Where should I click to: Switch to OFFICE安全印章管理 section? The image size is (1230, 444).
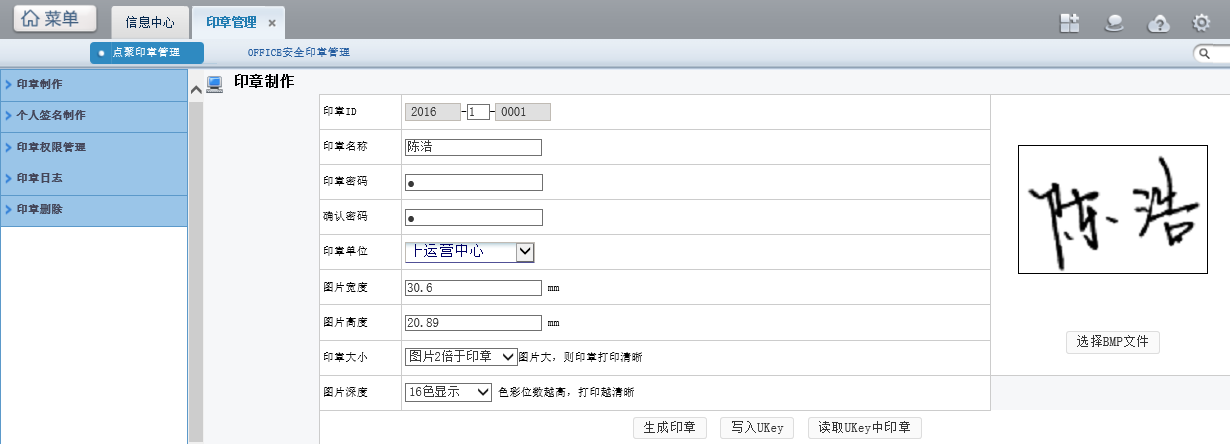point(298,52)
